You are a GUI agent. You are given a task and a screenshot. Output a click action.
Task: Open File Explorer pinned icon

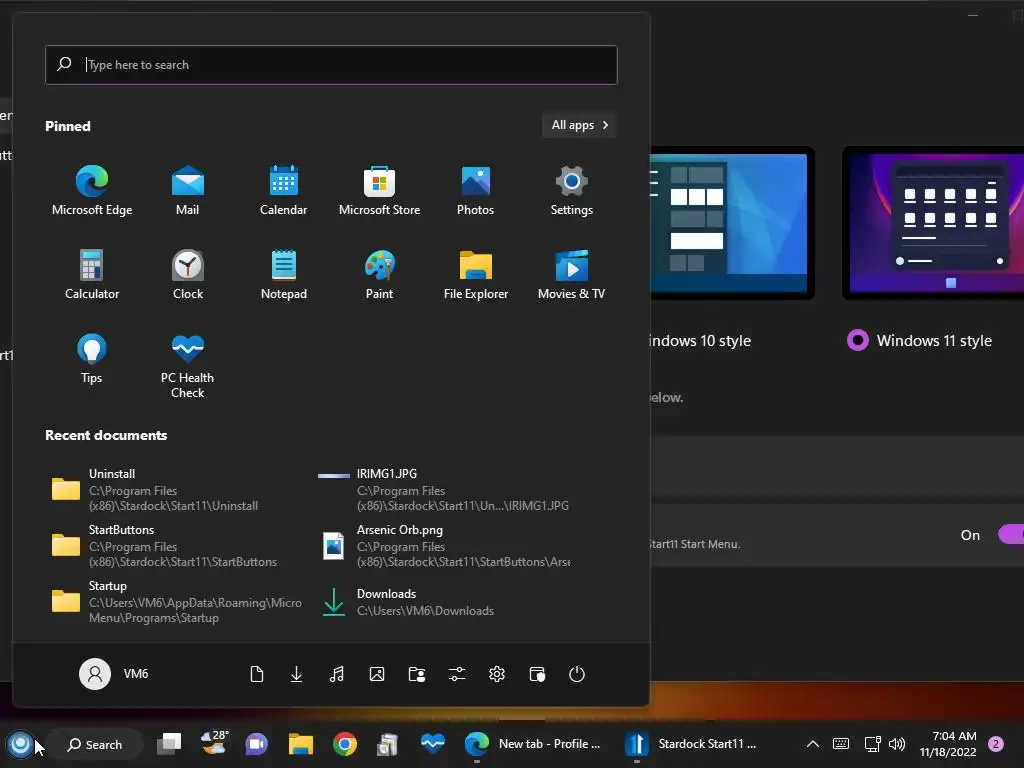tap(475, 274)
